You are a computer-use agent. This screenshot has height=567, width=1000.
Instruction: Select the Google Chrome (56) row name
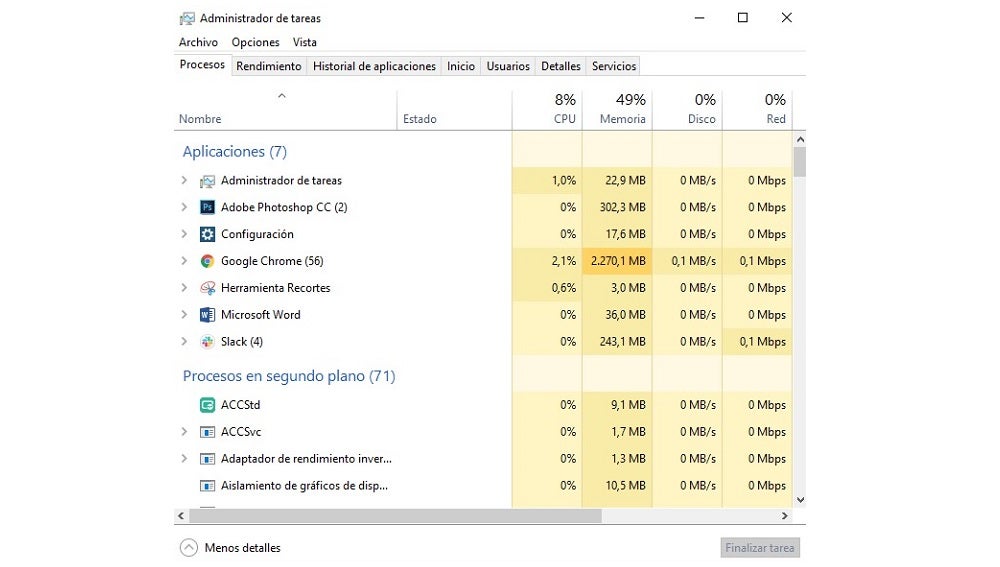pyautogui.click(x=272, y=261)
